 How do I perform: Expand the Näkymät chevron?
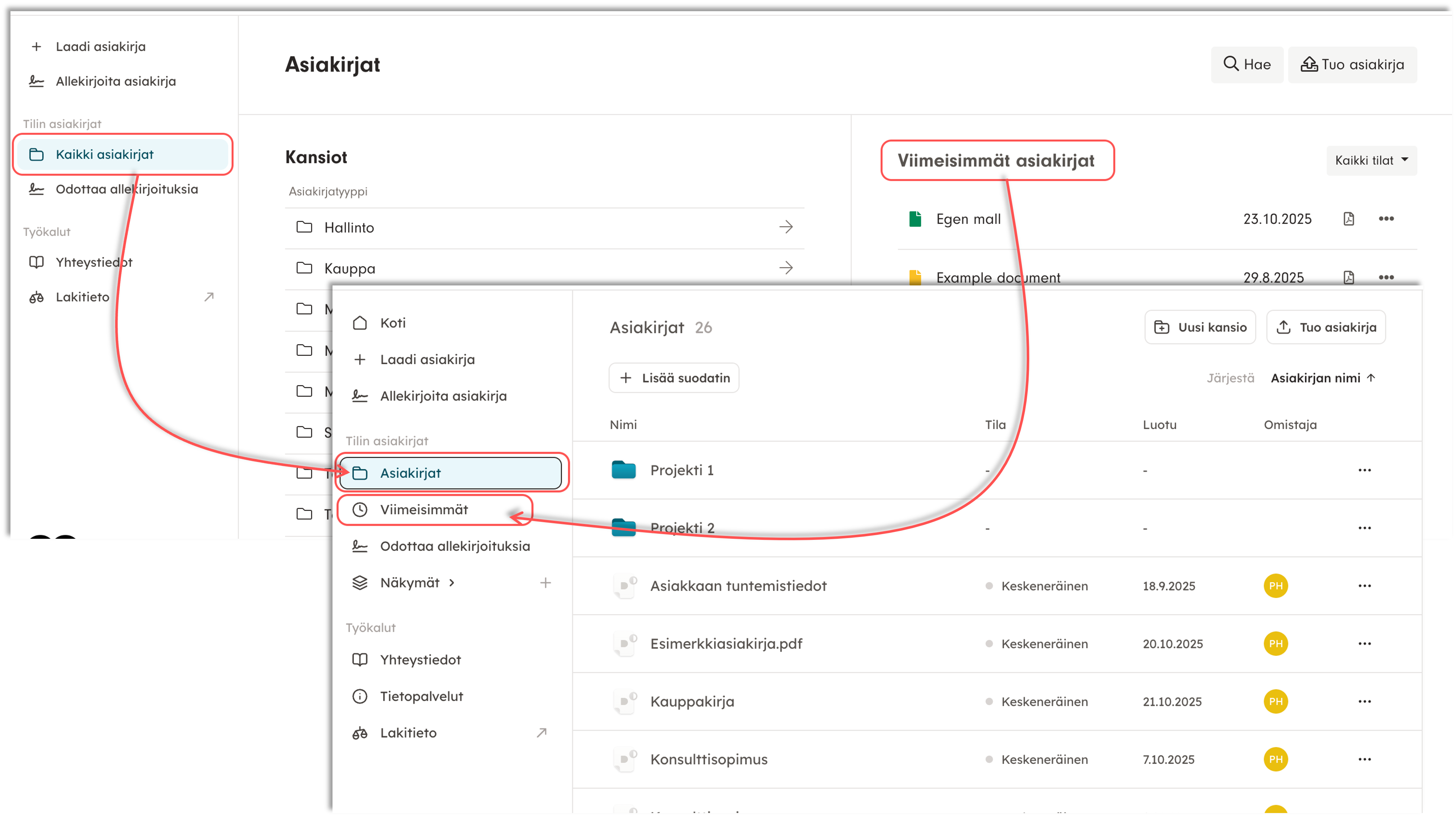tap(452, 582)
